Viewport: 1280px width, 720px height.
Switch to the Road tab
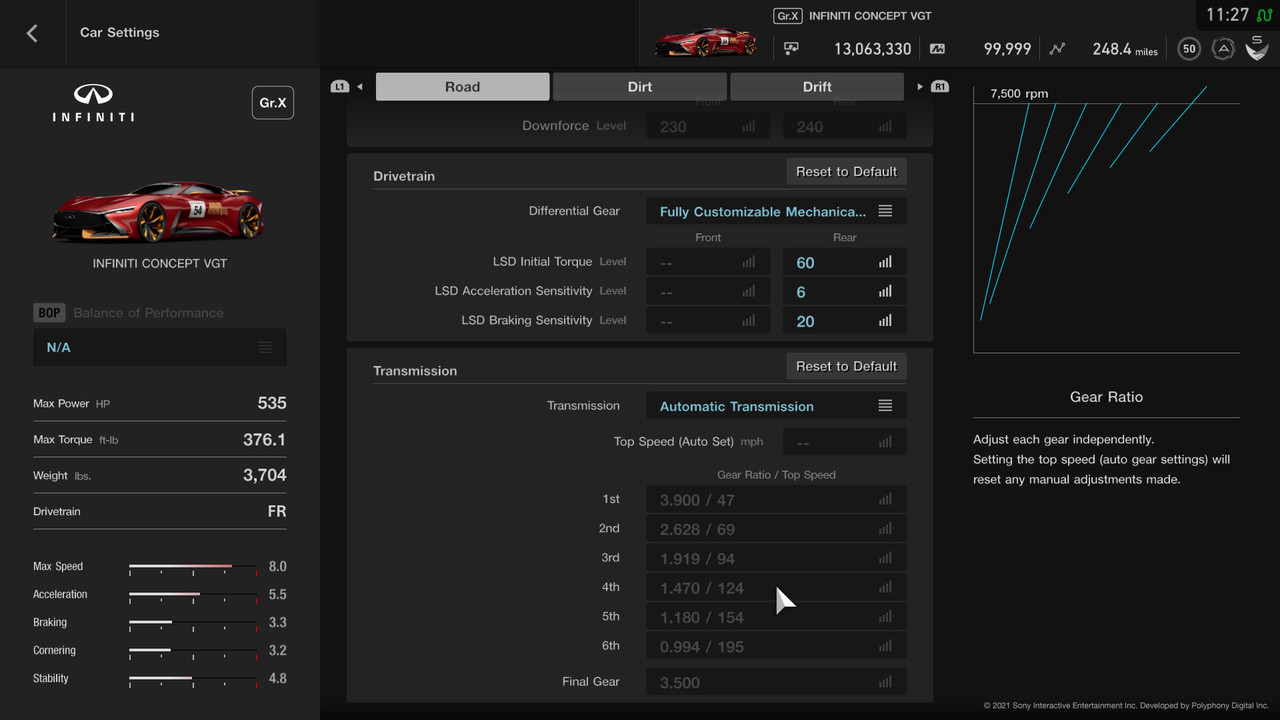click(462, 87)
